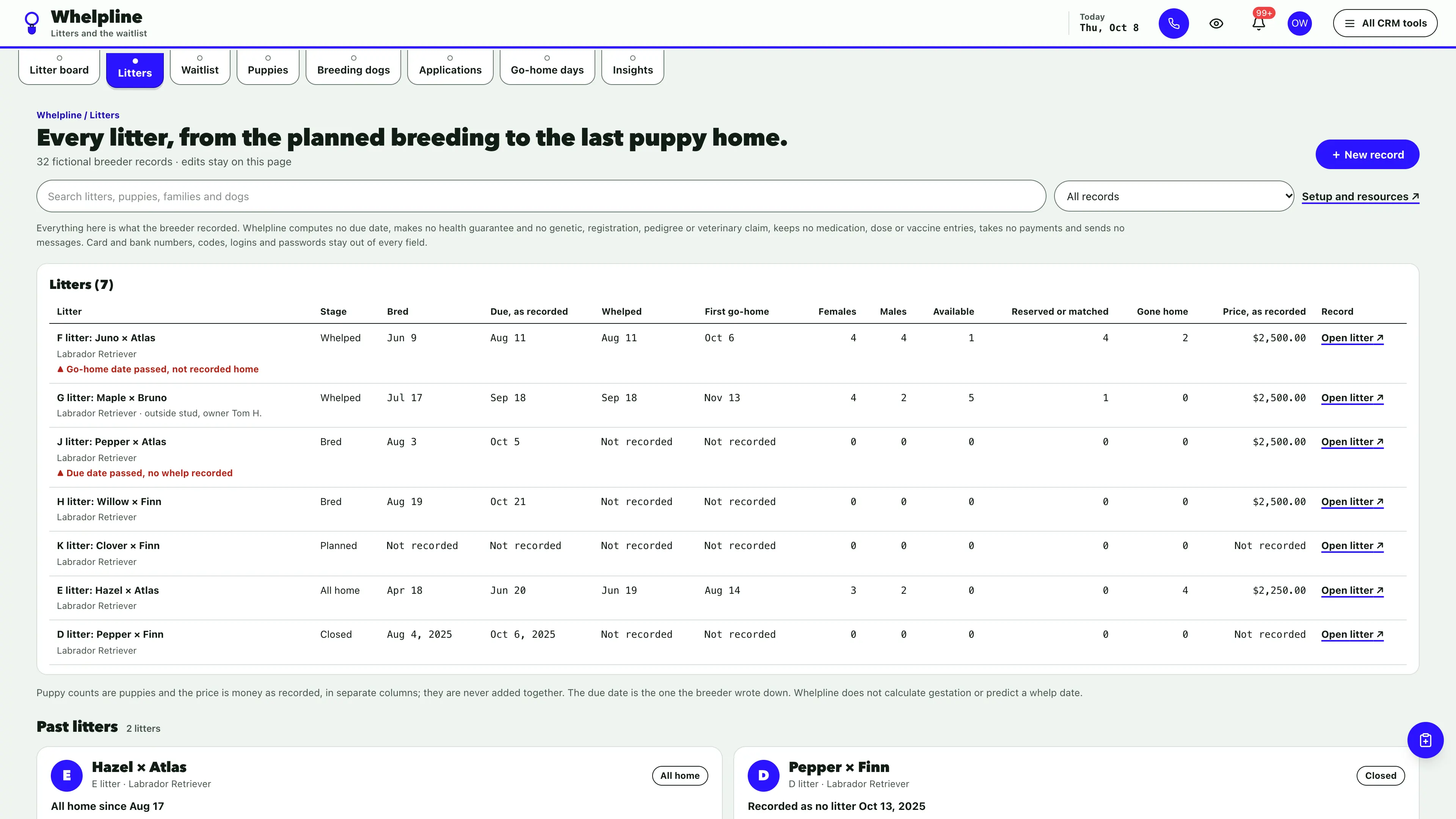Click the Past litters heading

click(x=77, y=726)
